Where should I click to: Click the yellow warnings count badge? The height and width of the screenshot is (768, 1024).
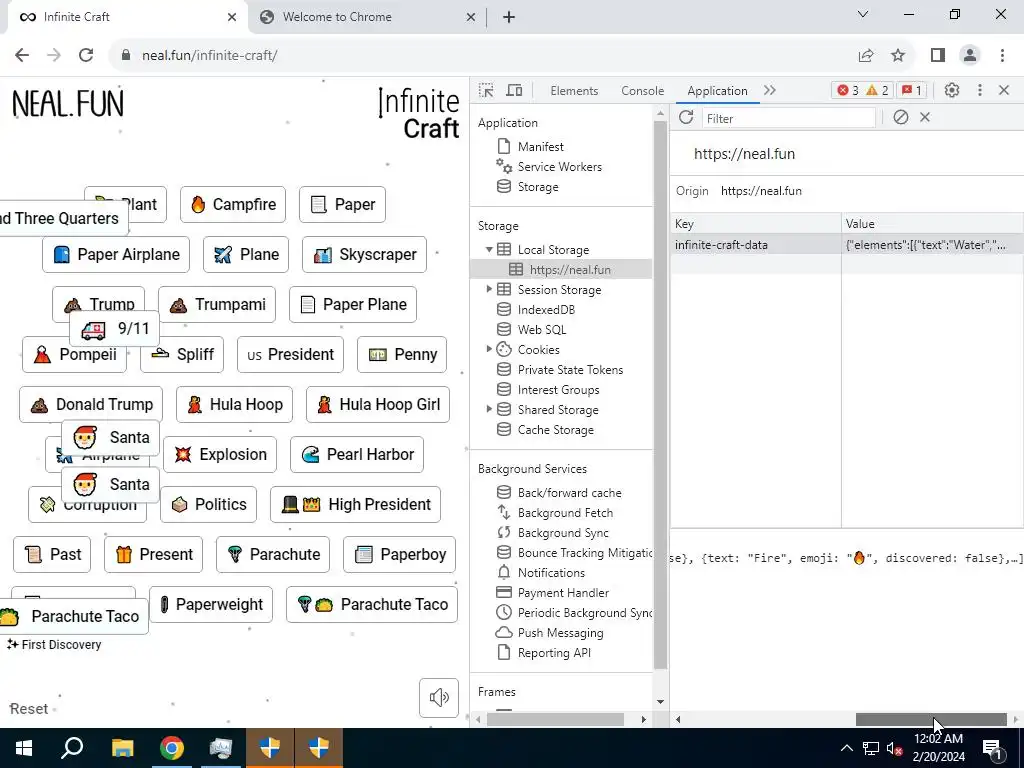[877, 90]
